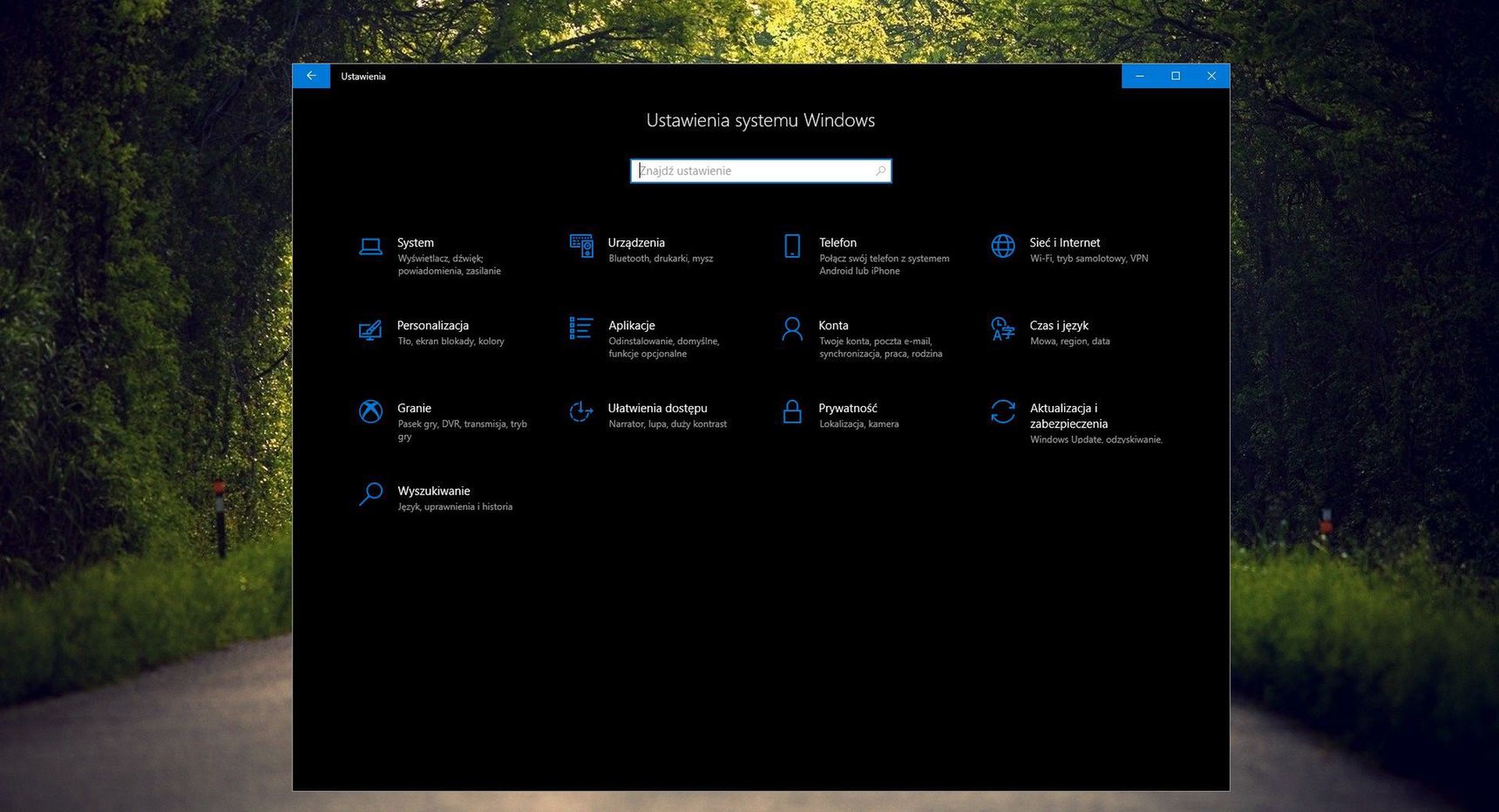Screen dimensions: 1499x812
Task: Click 'Bluetooth, drukarki, mysz' description
Action: 661,259
